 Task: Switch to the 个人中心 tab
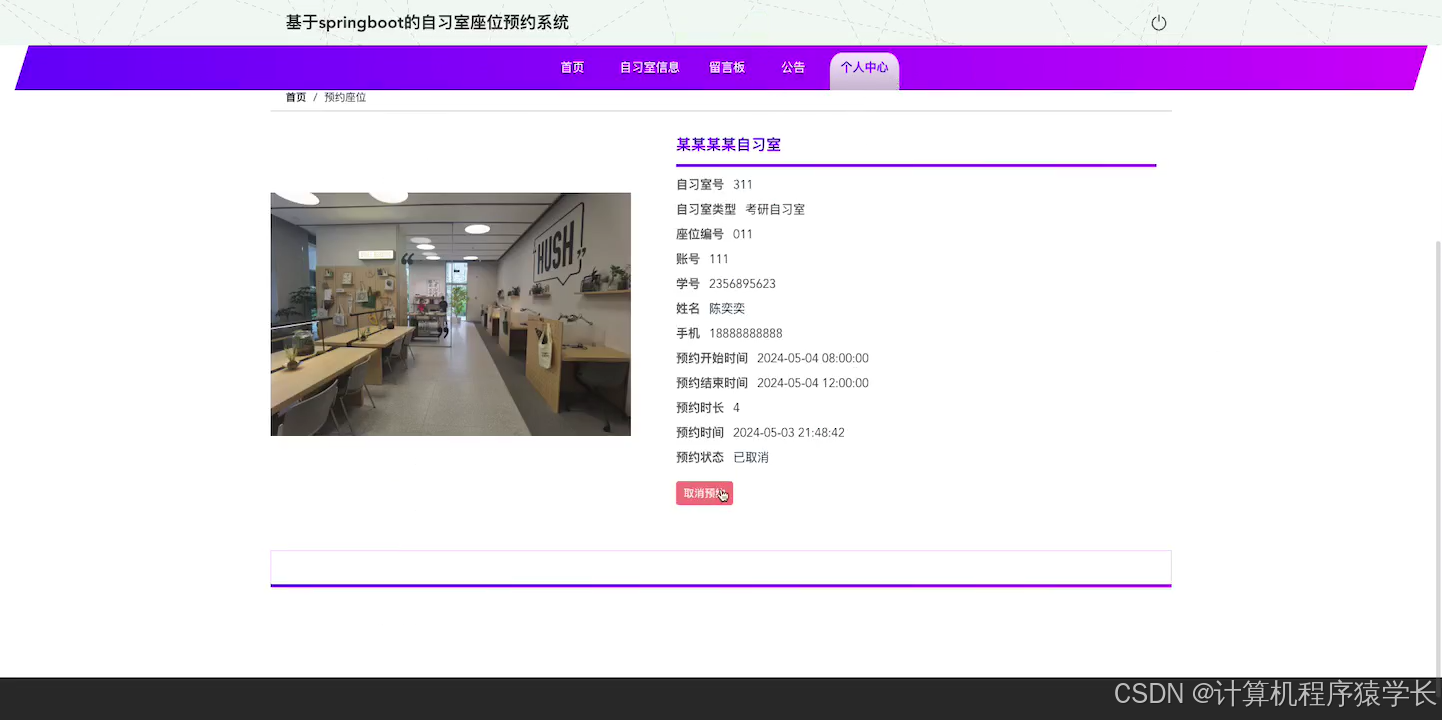(x=863, y=67)
